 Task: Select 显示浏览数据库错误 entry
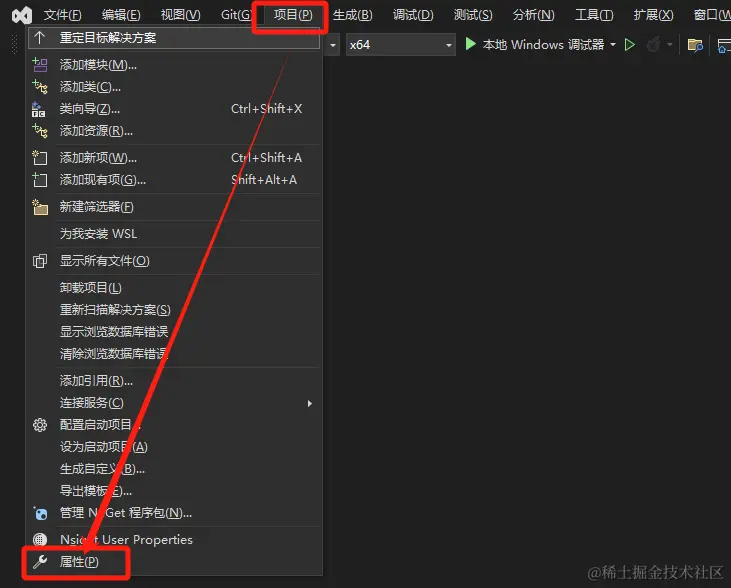[x=174, y=332]
